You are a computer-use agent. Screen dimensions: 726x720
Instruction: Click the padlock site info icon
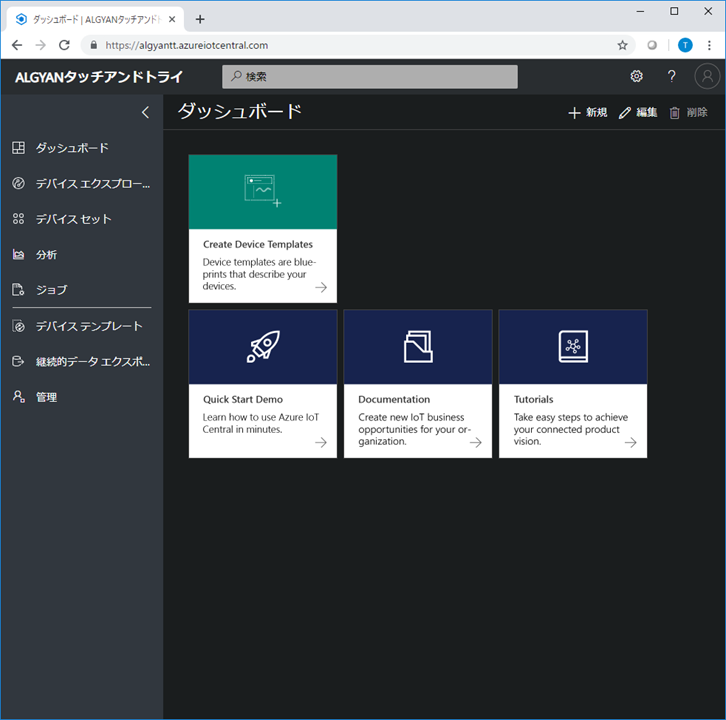94,45
